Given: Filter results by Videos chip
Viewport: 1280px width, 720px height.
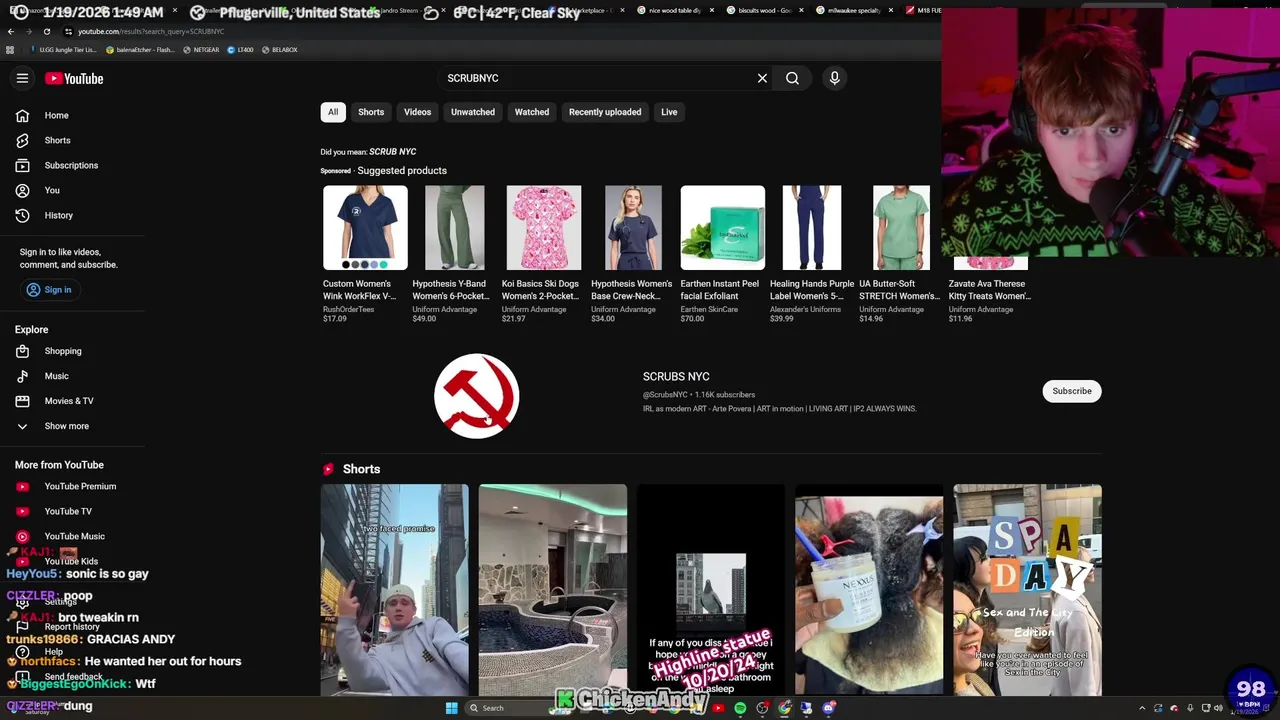Looking at the screenshot, I should click(x=417, y=112).
